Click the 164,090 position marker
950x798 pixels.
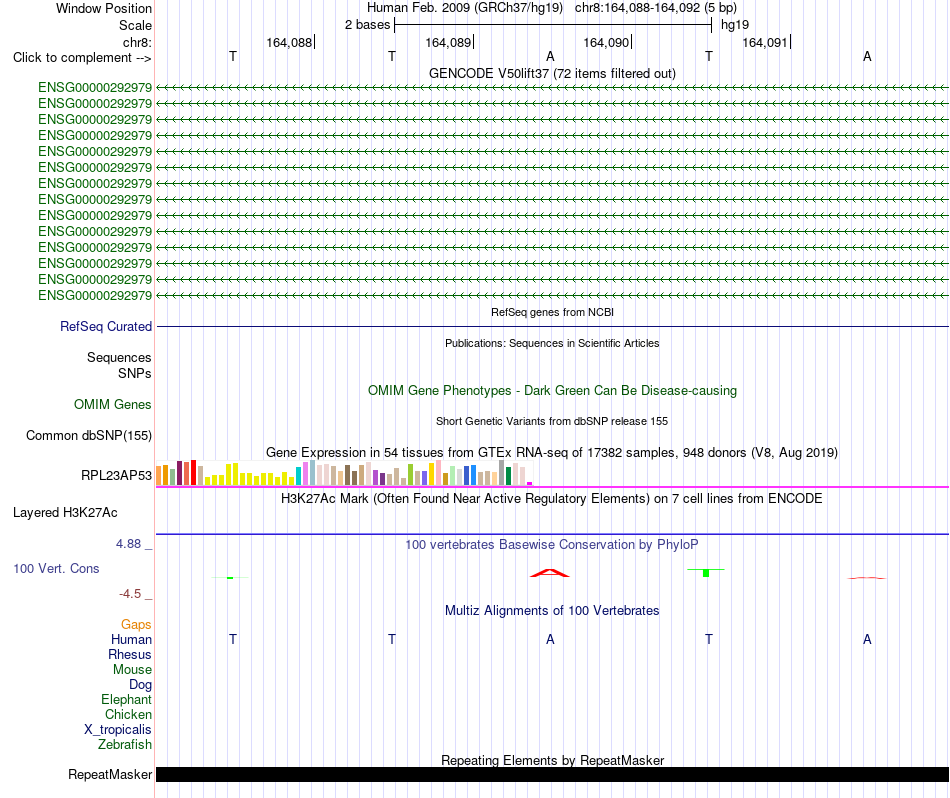[x=606, y=42]
